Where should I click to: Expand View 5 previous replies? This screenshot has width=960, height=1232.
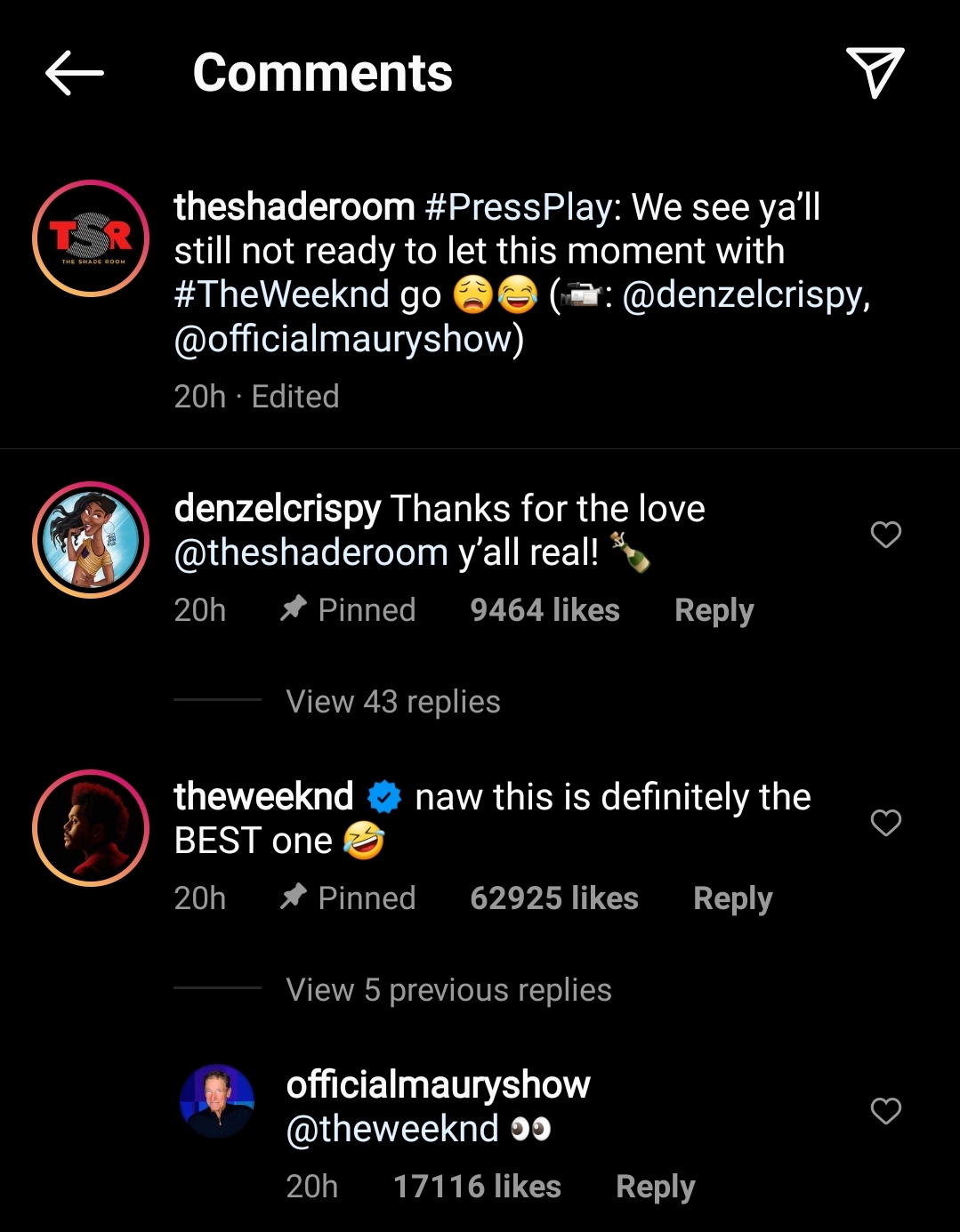click(x=448, y=990)
